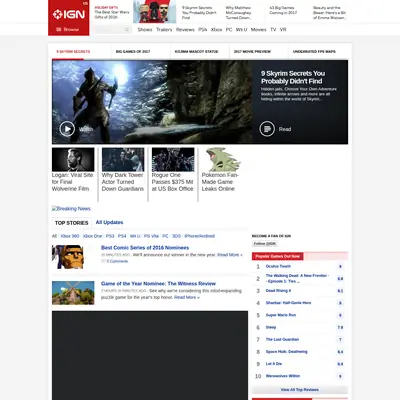The width and height of the screenshot is (400, 400).
Task: Open Super Mario Run link
Action: [x=281, y=315]
